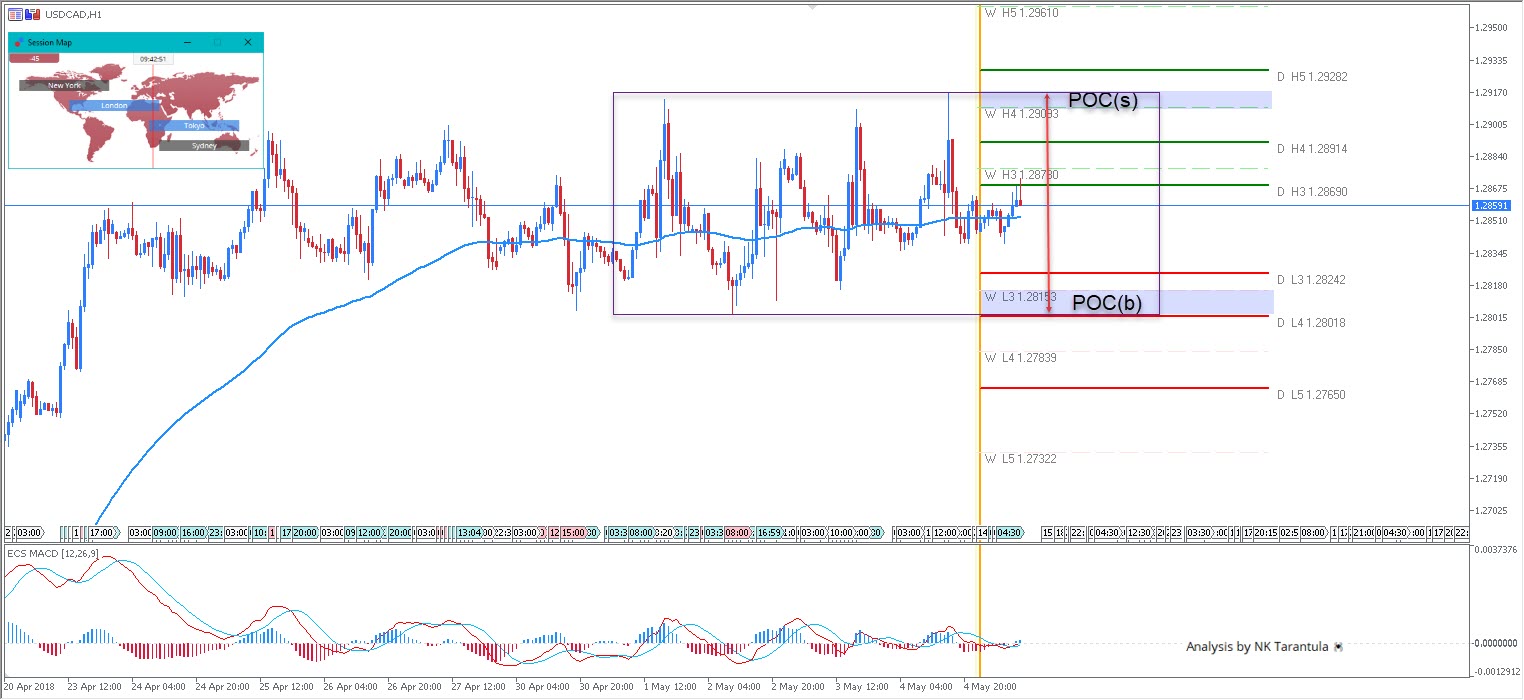This screenshot has width=1524, height=700.
Task: Click the 4 May 20:00 date label
Action: [990, 688]
